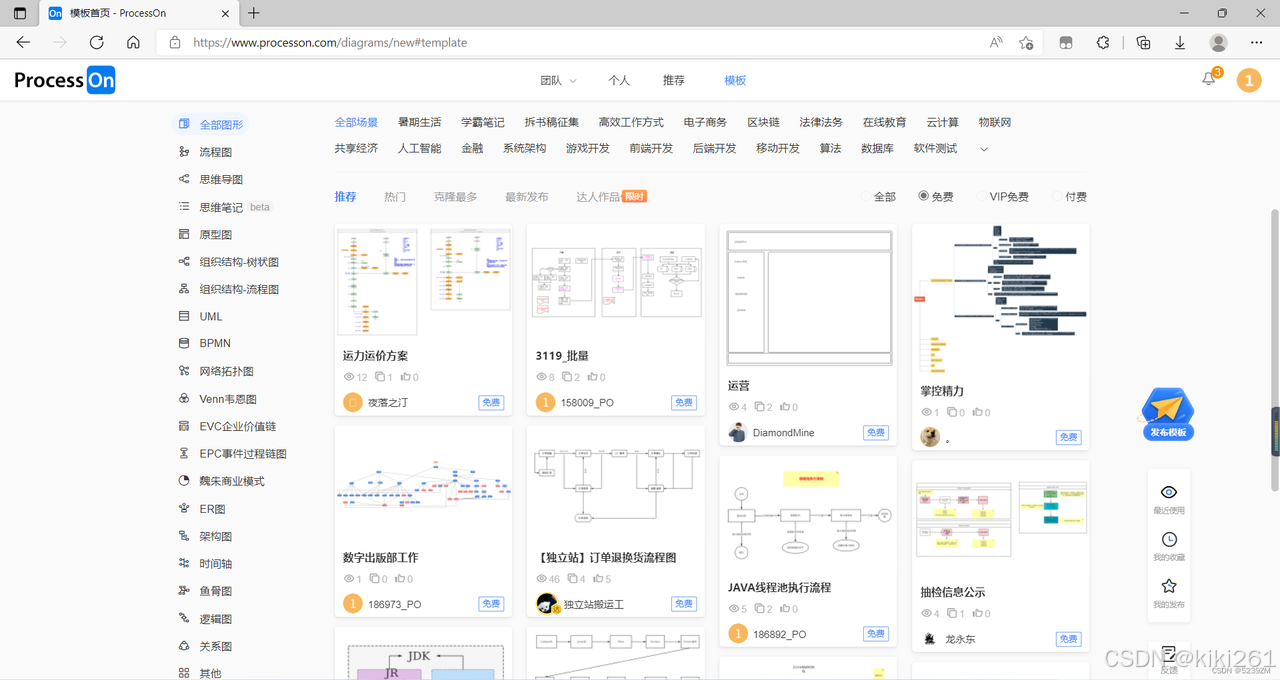Open the browser profile icon
This screenshot has width=1280, height=680.
pyautogui.click(x=1218, y=42)
